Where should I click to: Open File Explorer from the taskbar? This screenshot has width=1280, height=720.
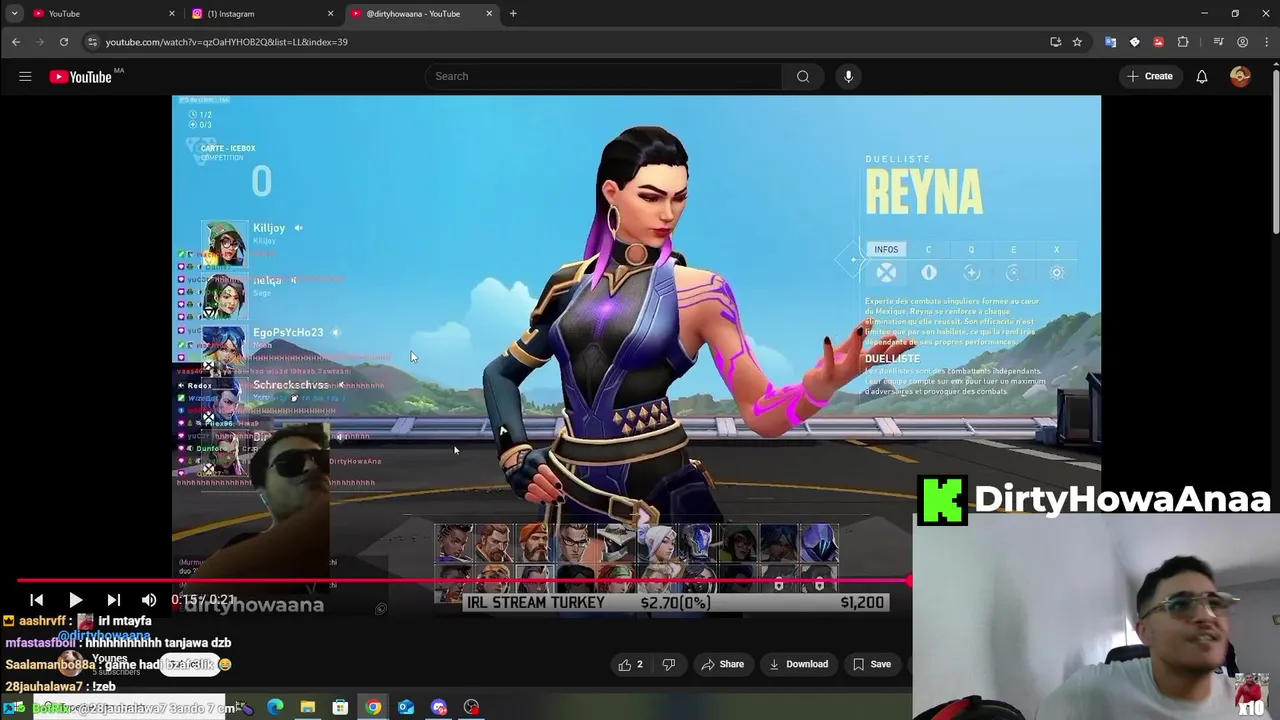308,707
